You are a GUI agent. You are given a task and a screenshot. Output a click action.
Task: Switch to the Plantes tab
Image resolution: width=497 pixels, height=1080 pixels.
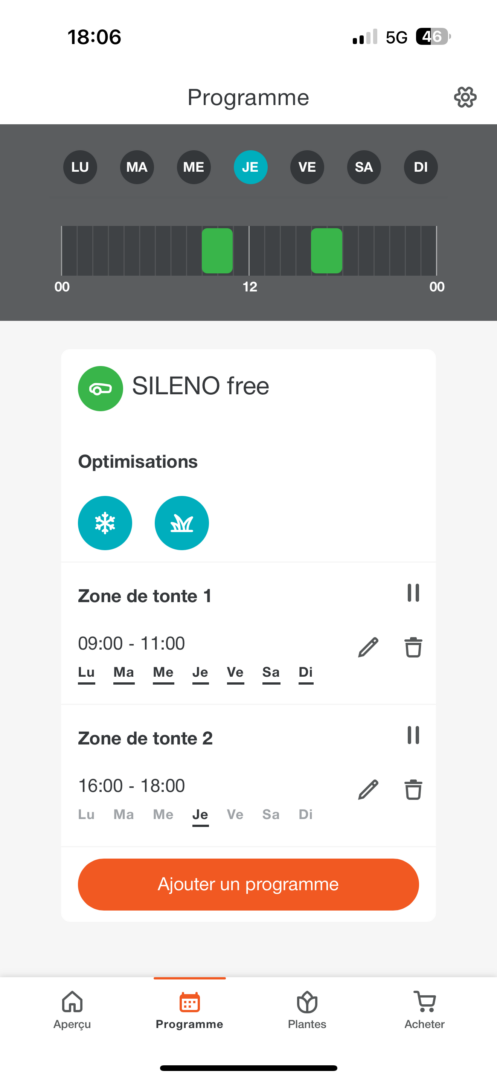307,1010
